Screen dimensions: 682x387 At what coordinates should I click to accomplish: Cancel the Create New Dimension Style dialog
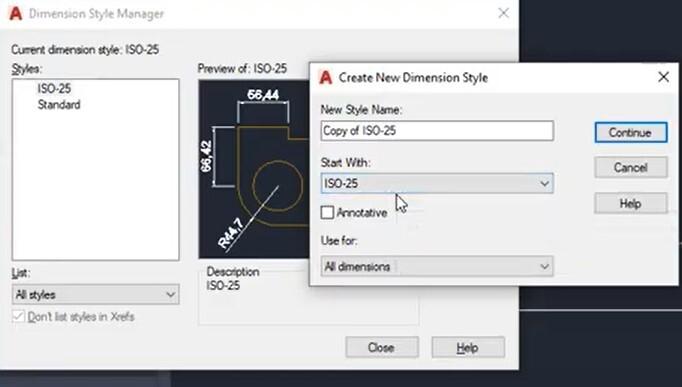click(631, 167)
